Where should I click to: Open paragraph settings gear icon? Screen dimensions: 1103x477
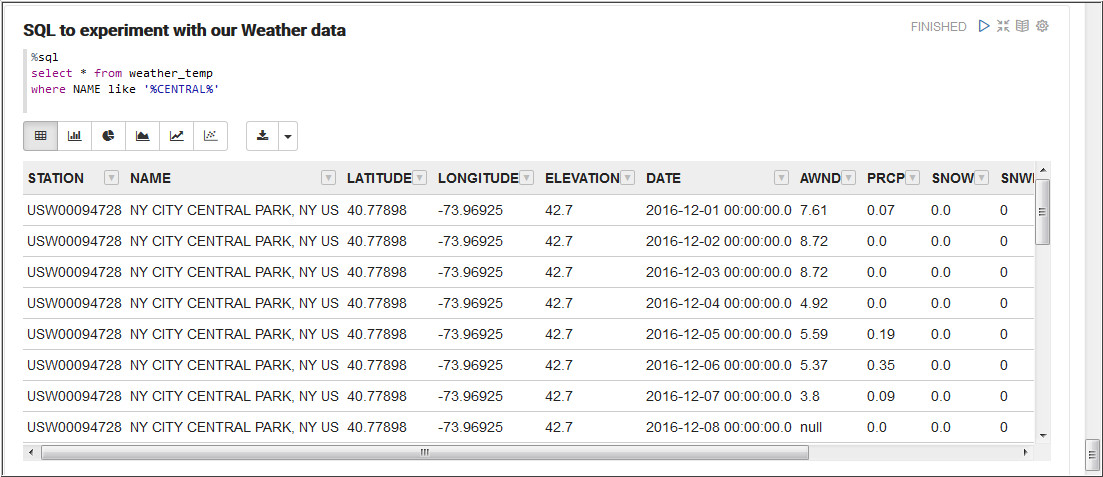click(1043, 26)
